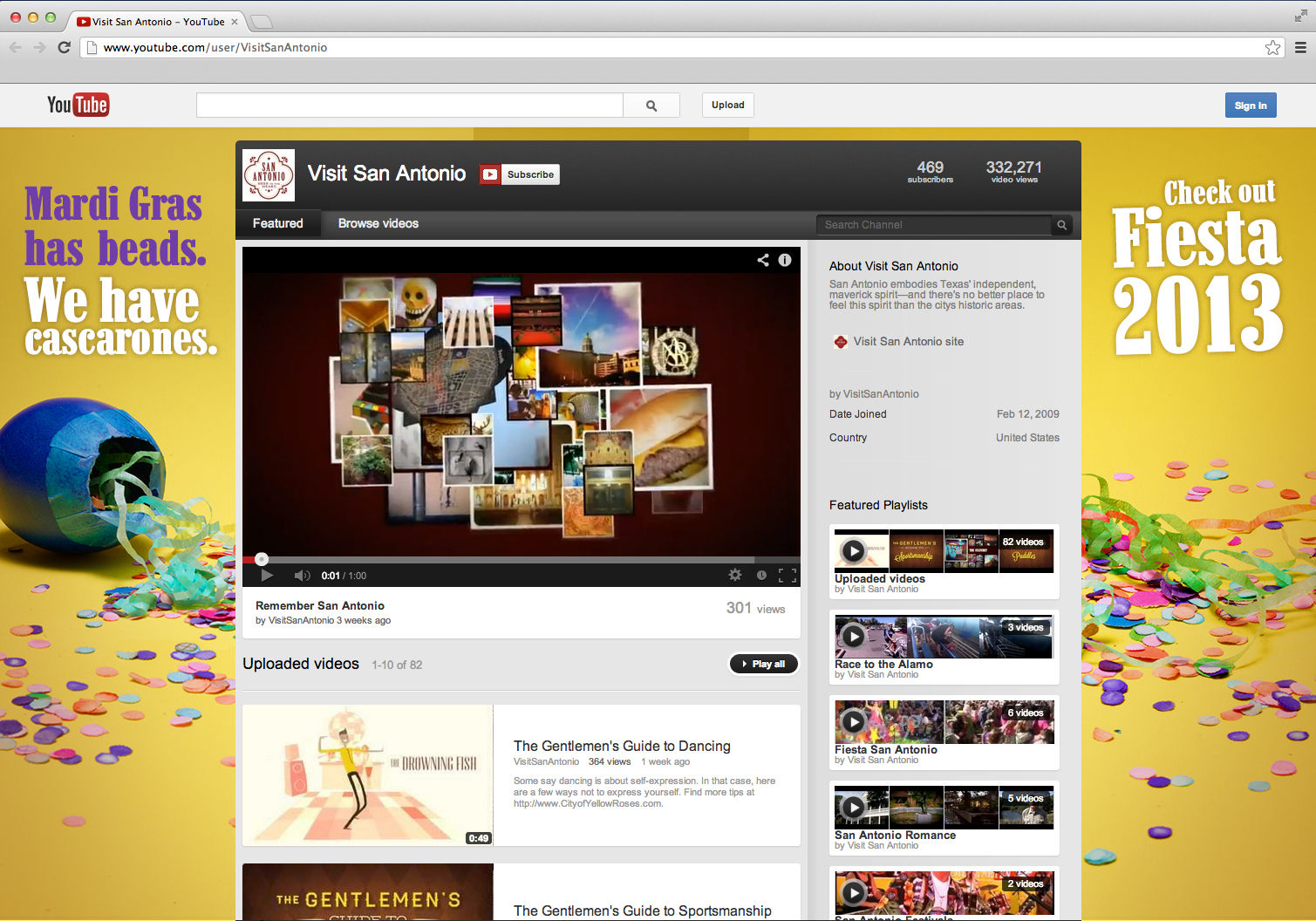1316x921 pixels.
Task: Play the San Antonio Romance playlist
Action: (853, 808)
